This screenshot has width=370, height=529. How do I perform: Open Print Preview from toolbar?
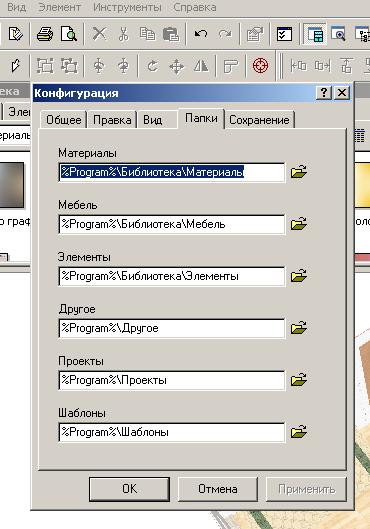[x=69, y=34]
